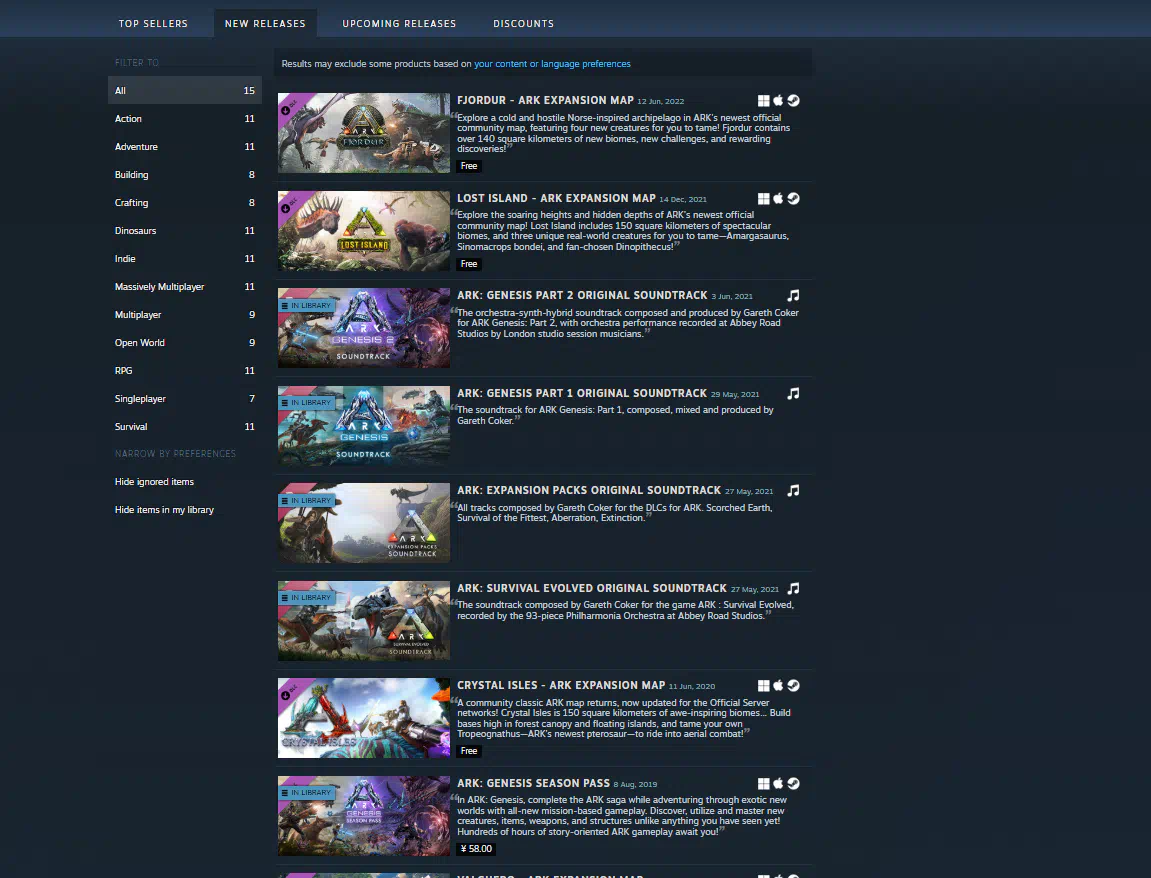Filter by Adventure tag
Image resolution: width=1151 pixels, height=878 pixels.
click(x=185, y=146)
